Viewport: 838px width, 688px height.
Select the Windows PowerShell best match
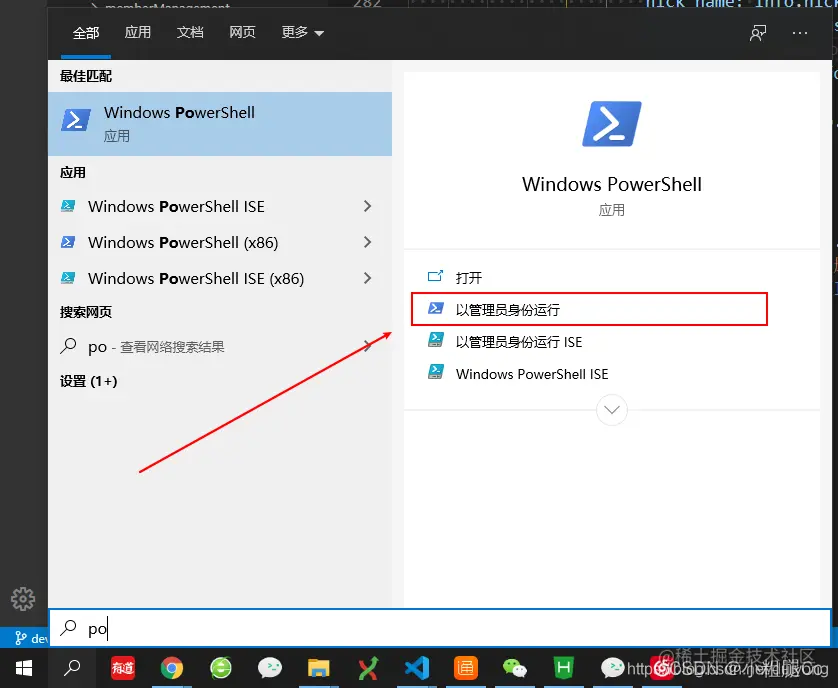(x=220, y=123)
